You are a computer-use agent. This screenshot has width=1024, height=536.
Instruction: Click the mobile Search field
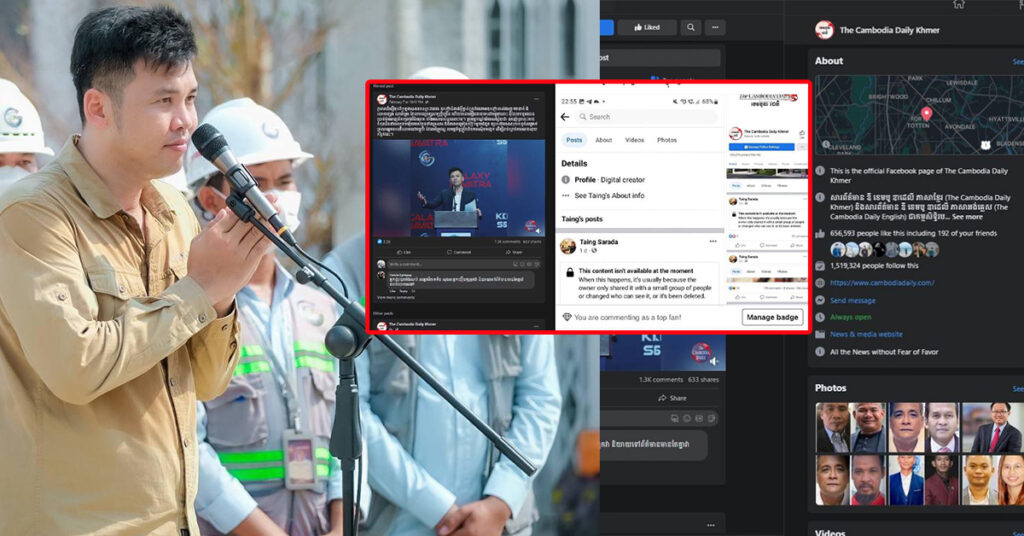(648, 117)
